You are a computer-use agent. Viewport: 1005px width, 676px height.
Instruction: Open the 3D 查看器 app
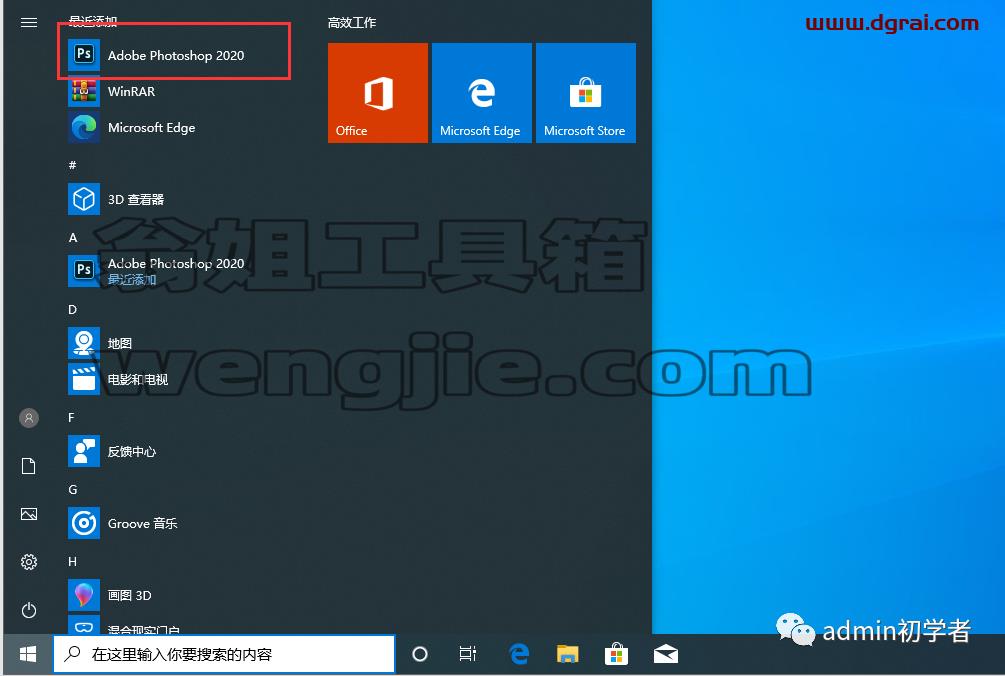[x=174, y=199]
